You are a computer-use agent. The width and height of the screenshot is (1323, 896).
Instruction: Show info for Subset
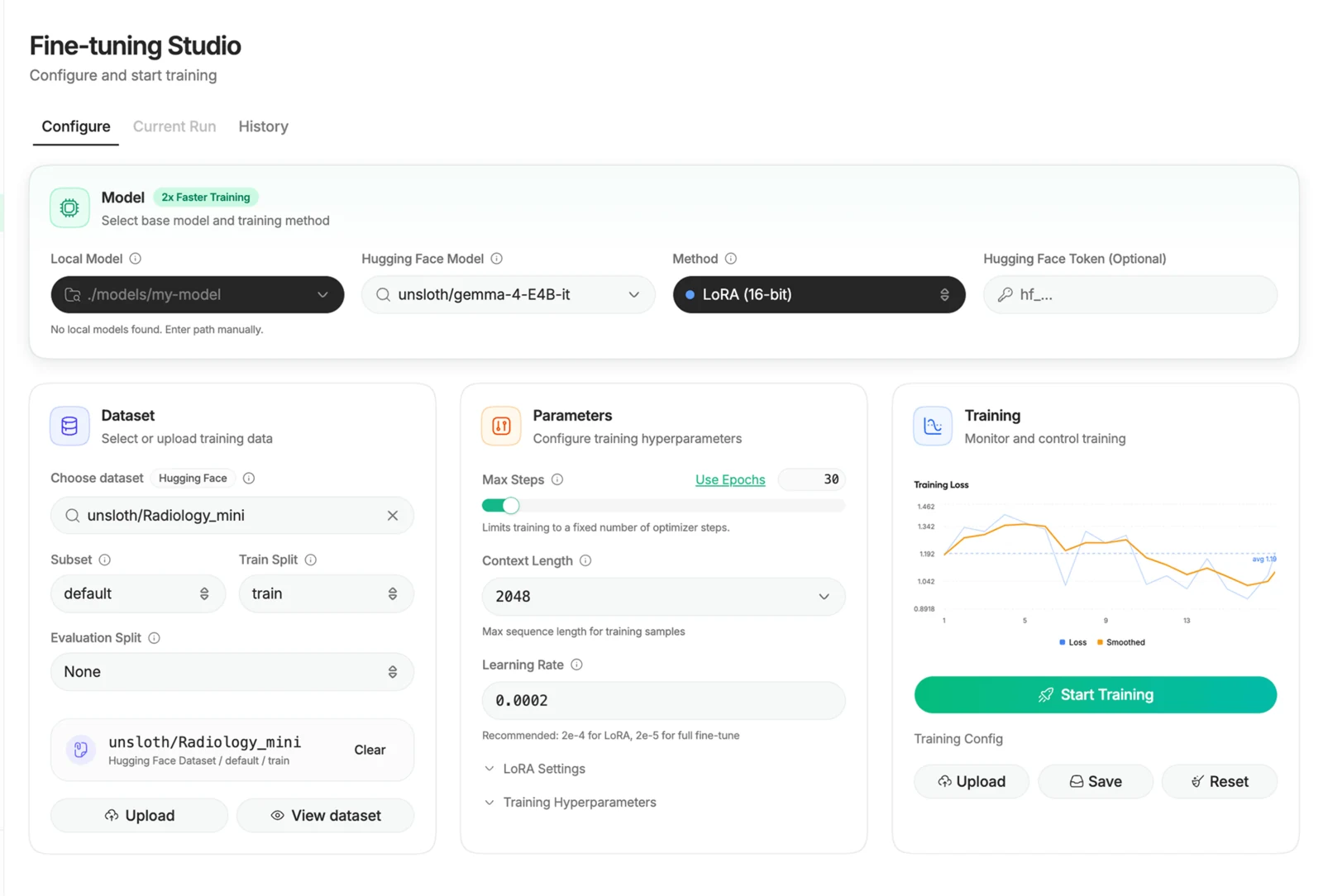pyautogui.click(x=105, y=560)
